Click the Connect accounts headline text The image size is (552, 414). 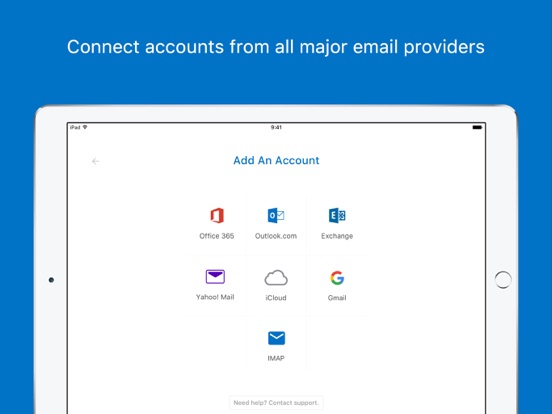(x=276, y=47)
